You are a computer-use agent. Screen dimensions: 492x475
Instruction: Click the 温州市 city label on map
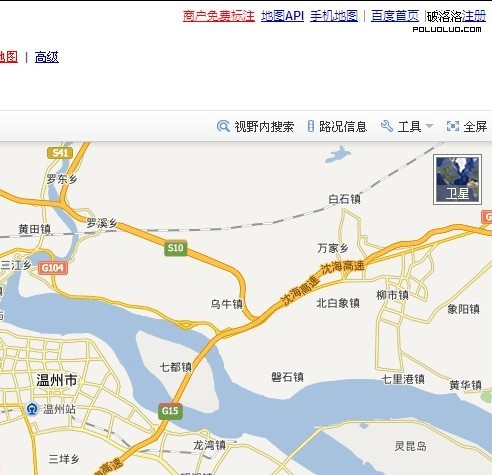[x=57, y=380]
